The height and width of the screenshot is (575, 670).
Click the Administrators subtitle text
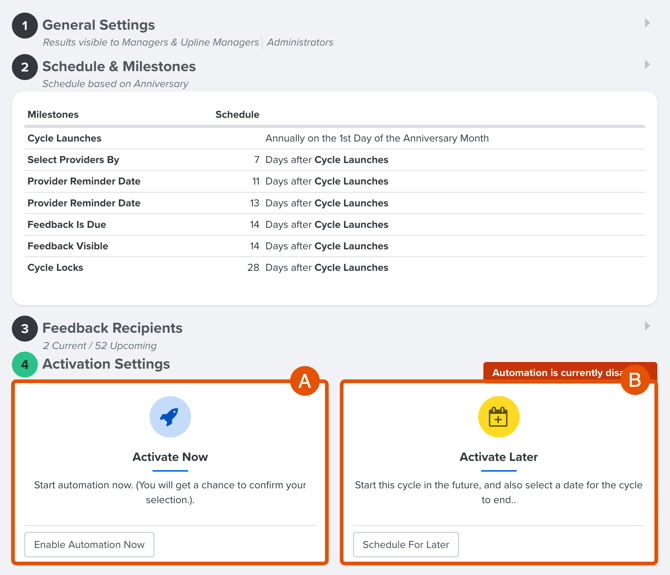[x=300, y=42]
